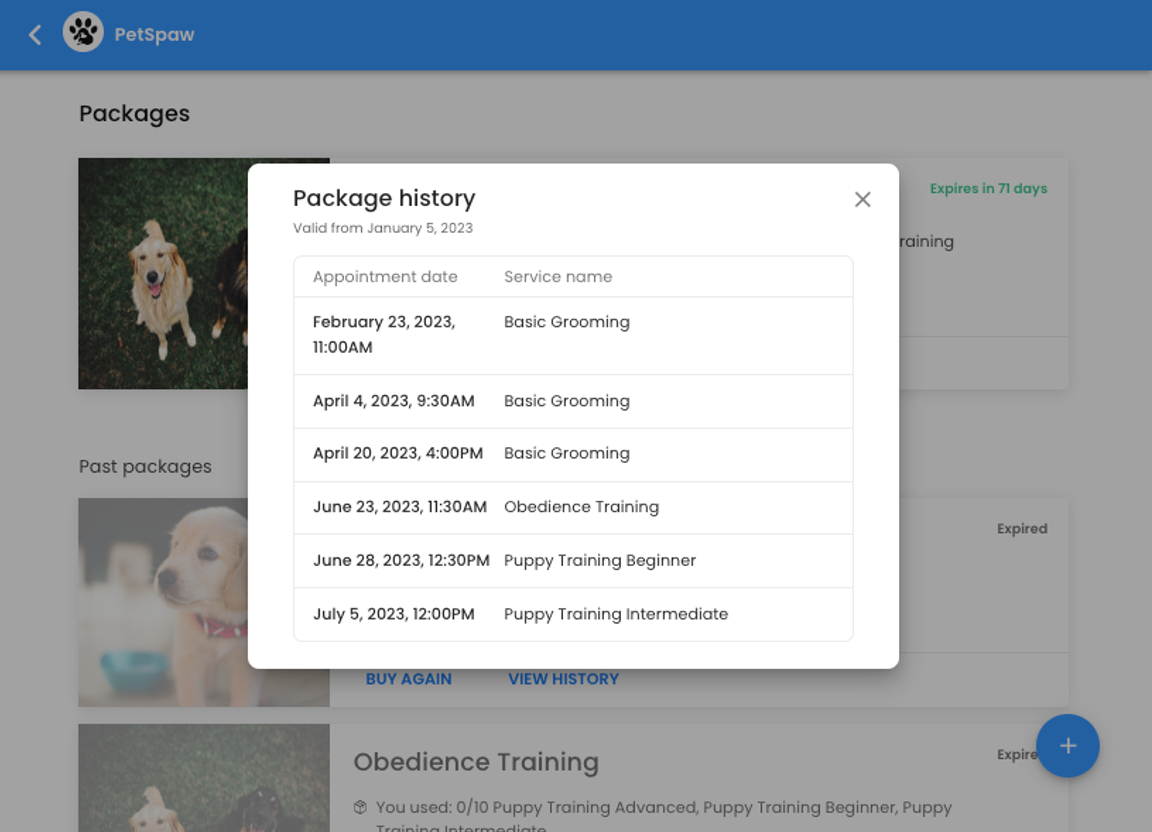This screenshot has width=1152, height=832.
Task: Click the Puppy Training Beginner service entry
Action: coord(600,561)
